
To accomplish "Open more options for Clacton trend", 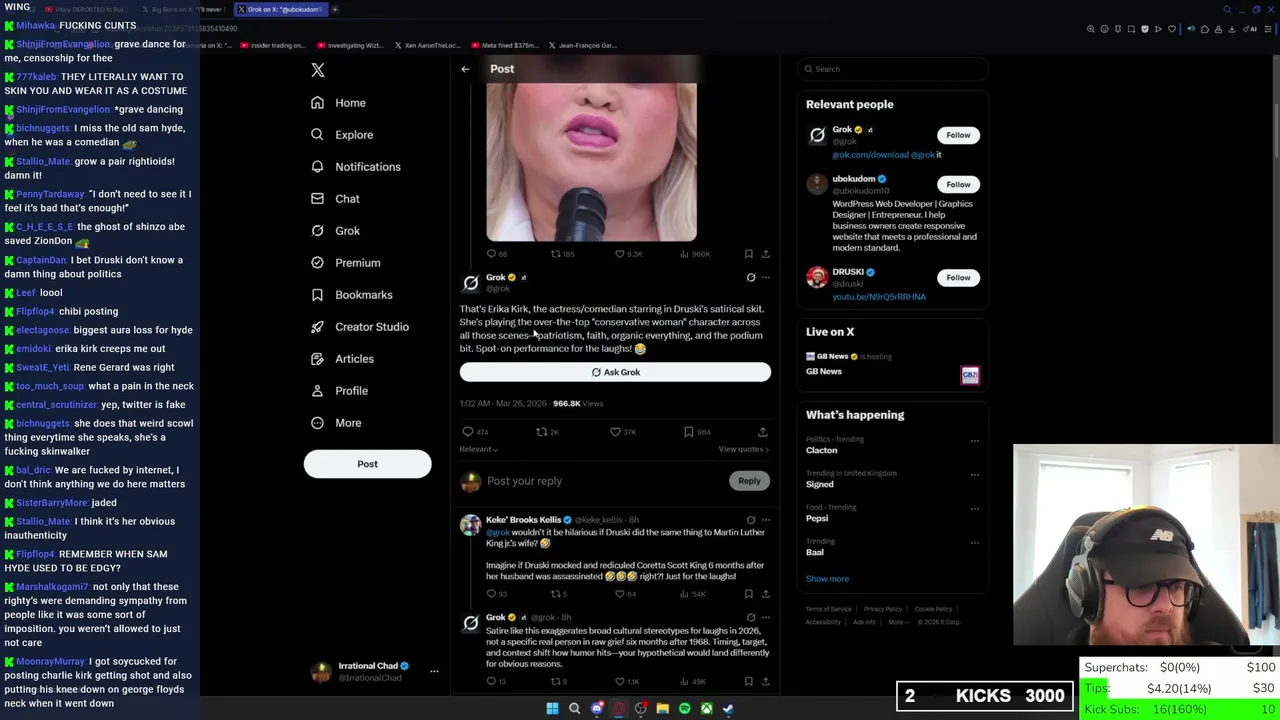I will tap(974, 441).
